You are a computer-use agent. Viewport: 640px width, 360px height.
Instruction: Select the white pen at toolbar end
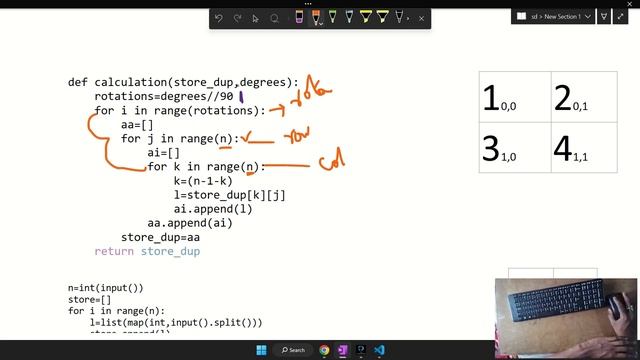click(399, 17)
